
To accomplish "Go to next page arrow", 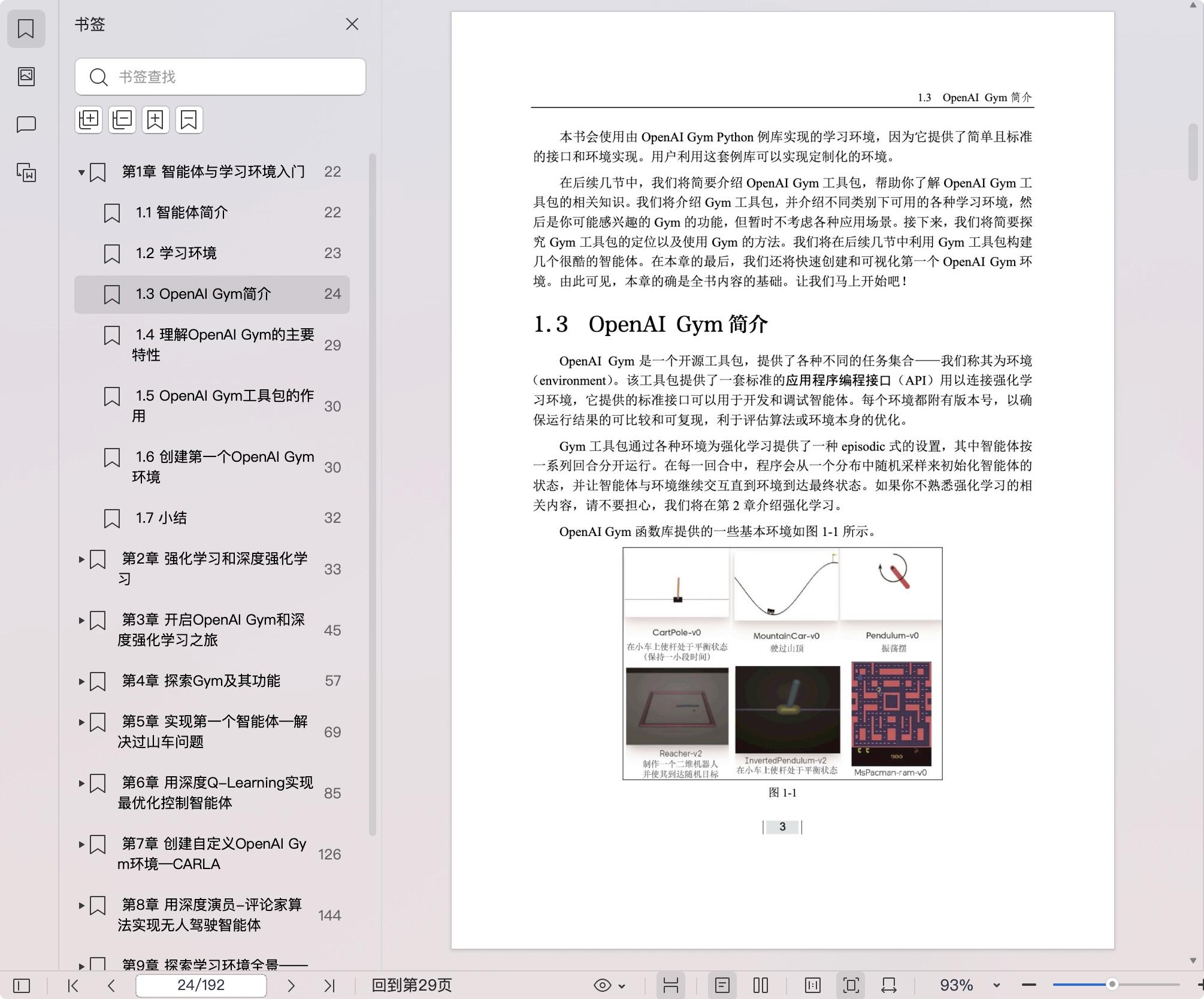I will [291, 986].
